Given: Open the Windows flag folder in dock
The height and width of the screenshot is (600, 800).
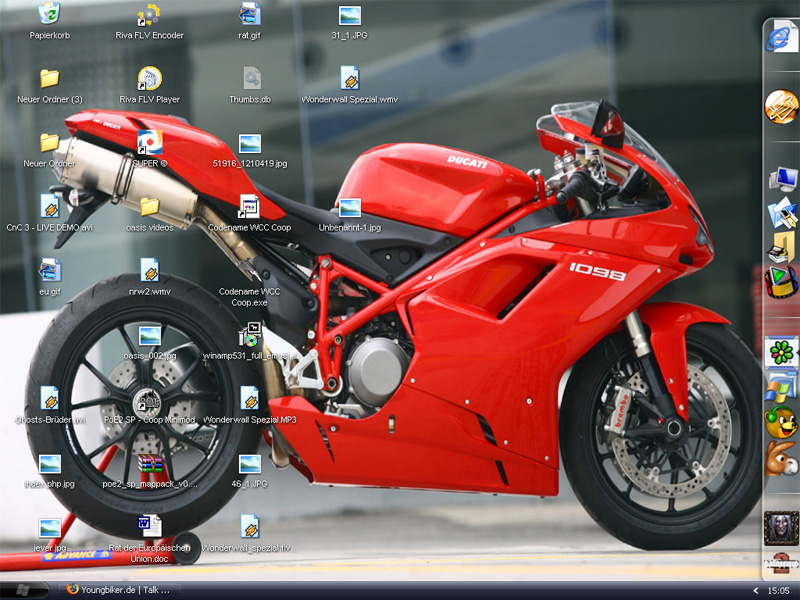Looking at the screenshot, I should pyautogui.click(x=781, y=387).
